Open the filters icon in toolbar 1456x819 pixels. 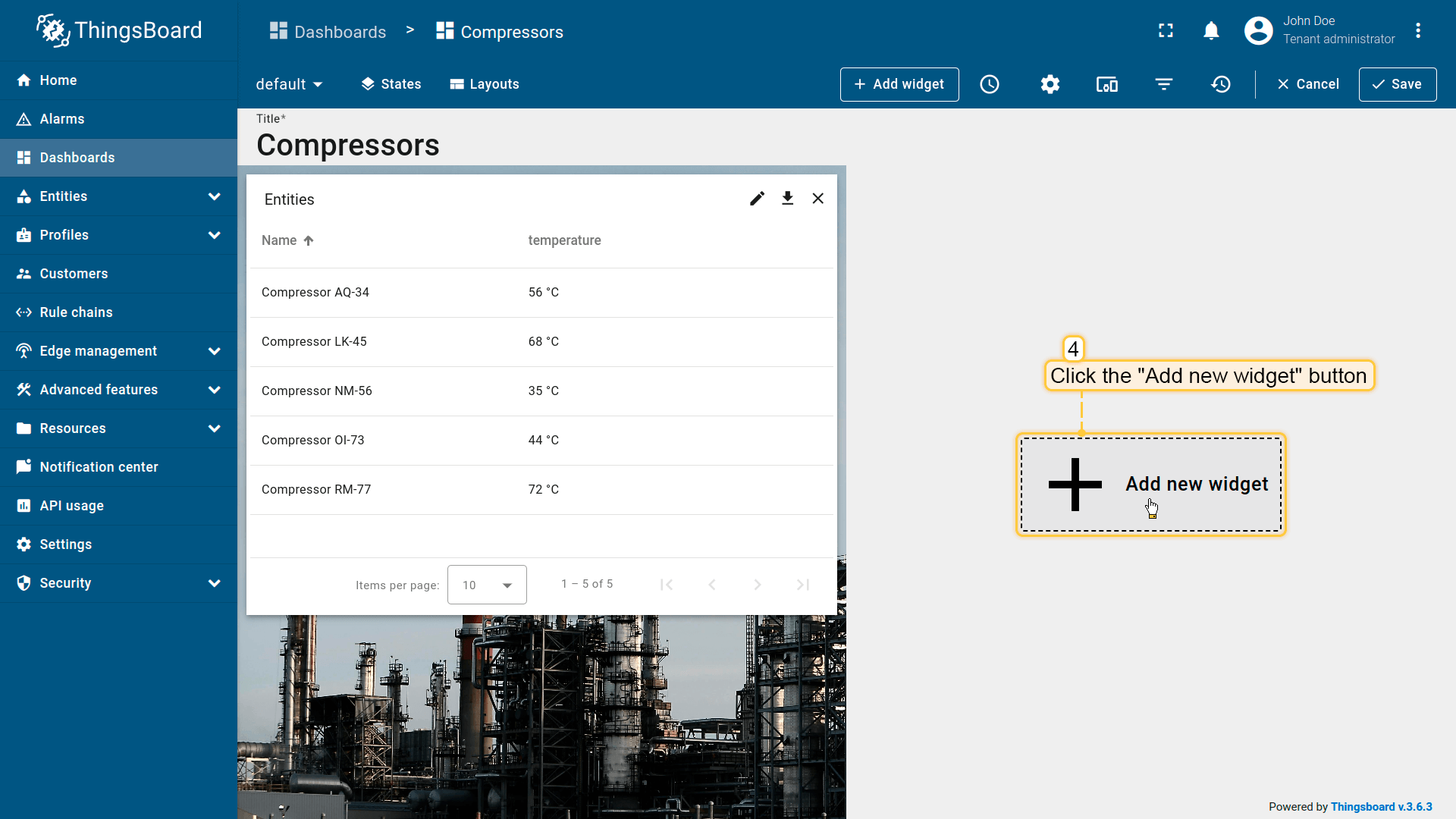[x=1164, y=84]
